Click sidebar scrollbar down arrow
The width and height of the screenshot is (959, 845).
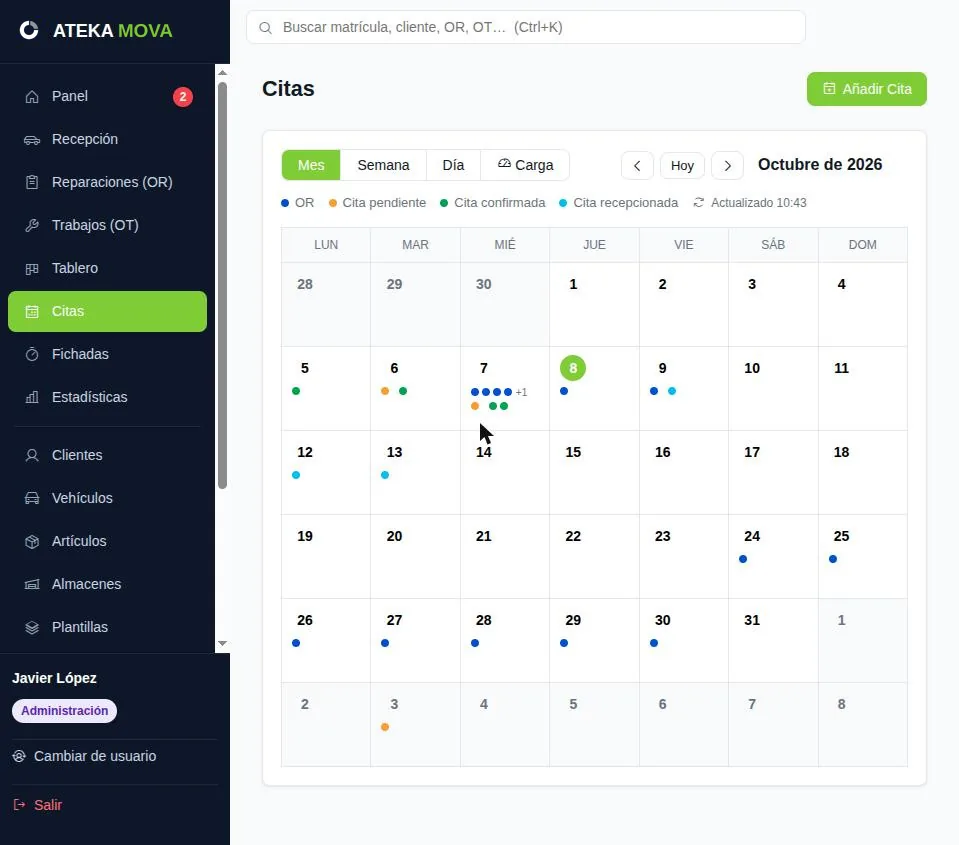(223, 643)
